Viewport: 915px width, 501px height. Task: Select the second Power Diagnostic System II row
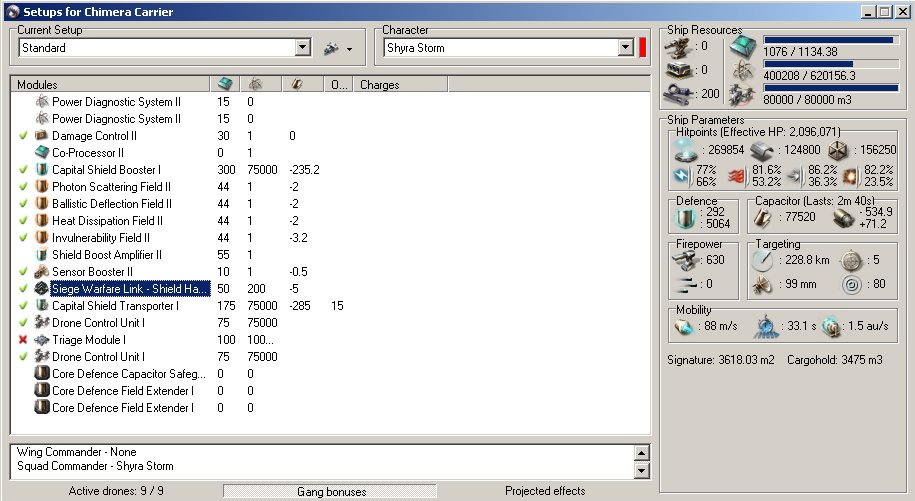pos(116,118)
